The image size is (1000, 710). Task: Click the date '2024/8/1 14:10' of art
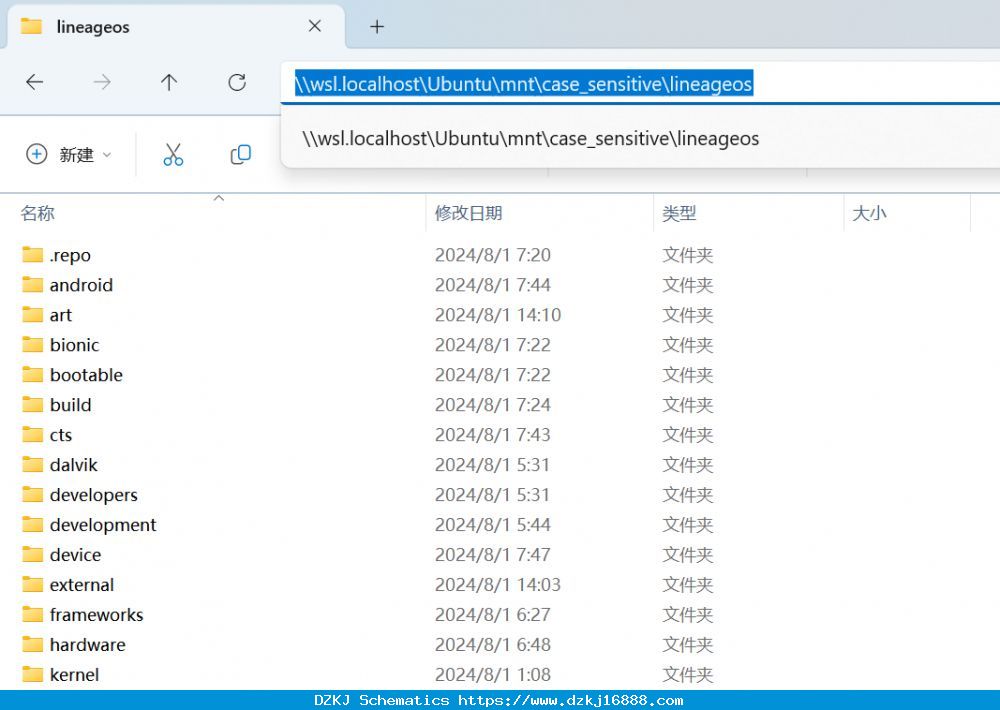click(498, 314)
